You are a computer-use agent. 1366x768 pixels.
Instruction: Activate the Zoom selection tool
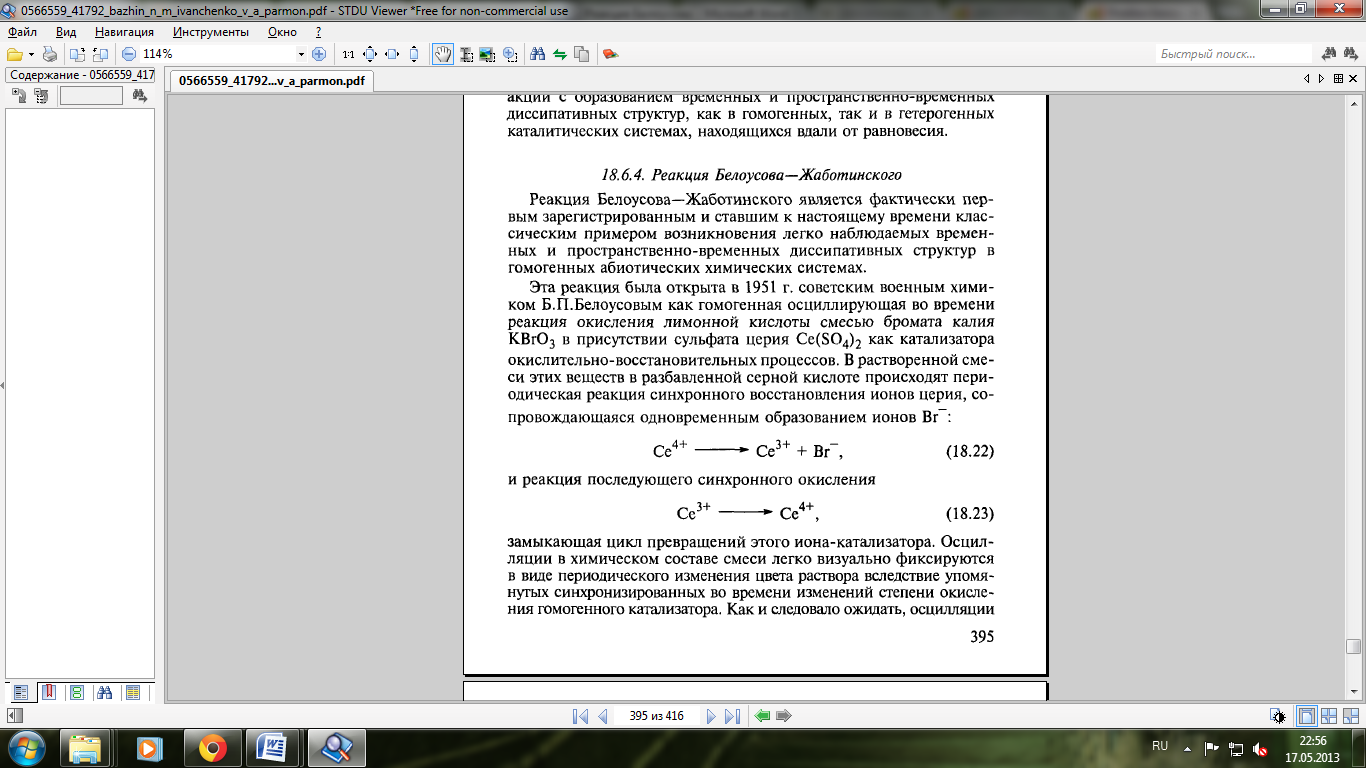pyautogui.click(x=510, y=54)
